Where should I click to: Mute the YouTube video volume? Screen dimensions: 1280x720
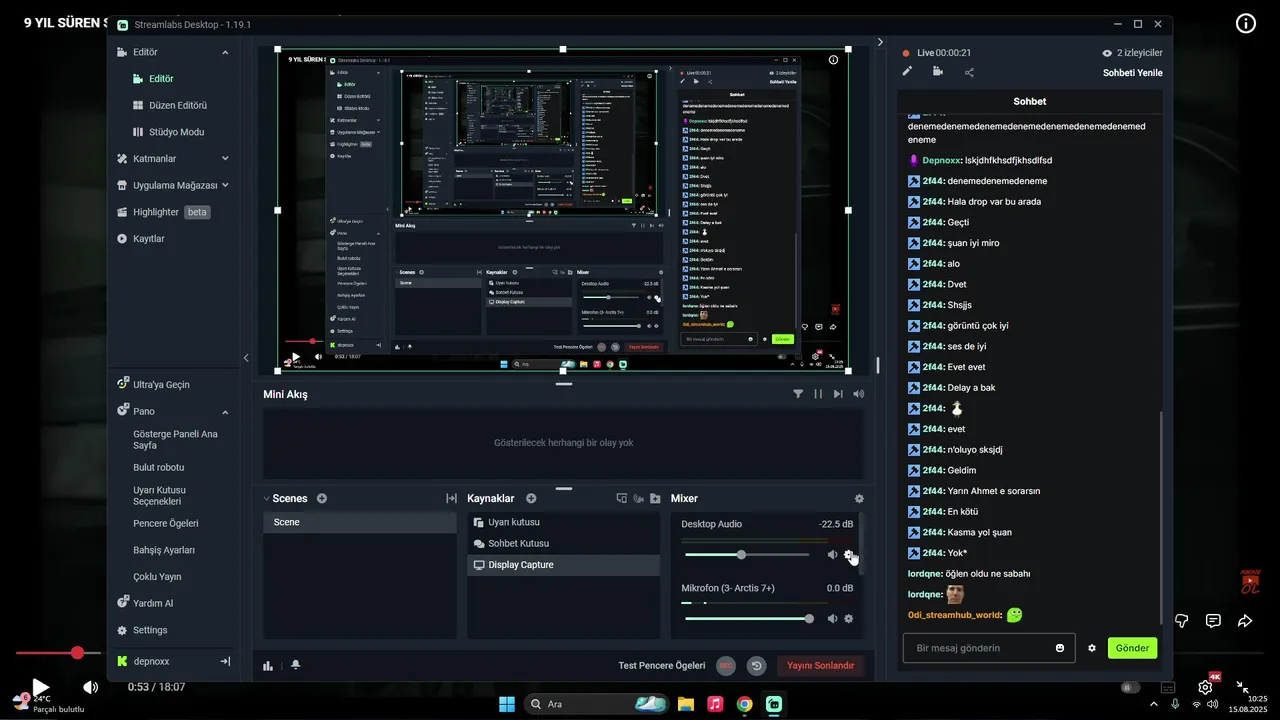click(x=90, y=687)
